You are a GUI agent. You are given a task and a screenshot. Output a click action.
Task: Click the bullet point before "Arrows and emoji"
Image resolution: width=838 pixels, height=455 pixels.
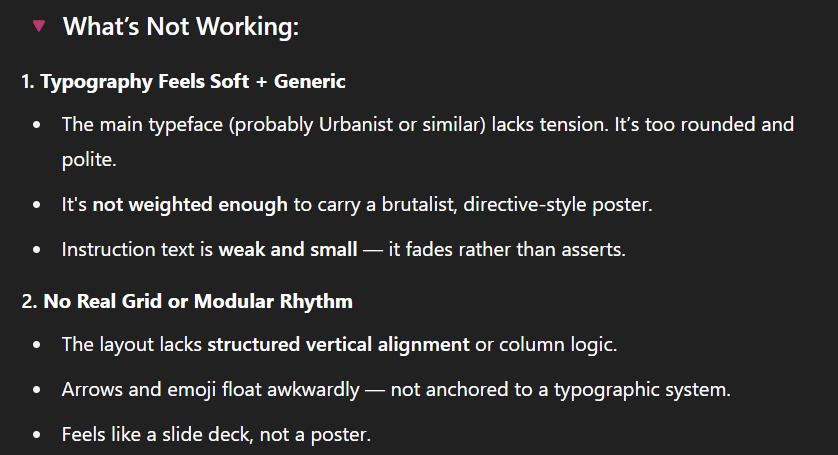[37, 390]
